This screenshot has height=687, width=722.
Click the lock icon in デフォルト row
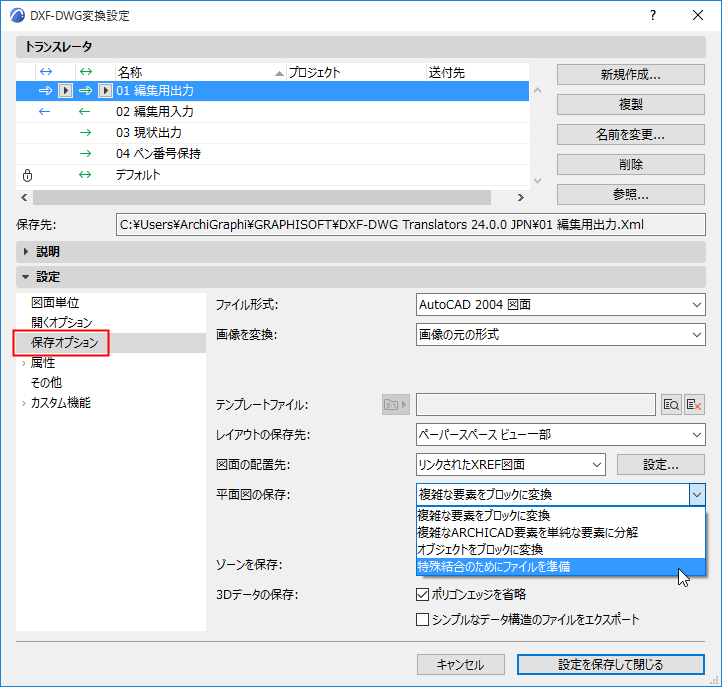pos(28,175)
